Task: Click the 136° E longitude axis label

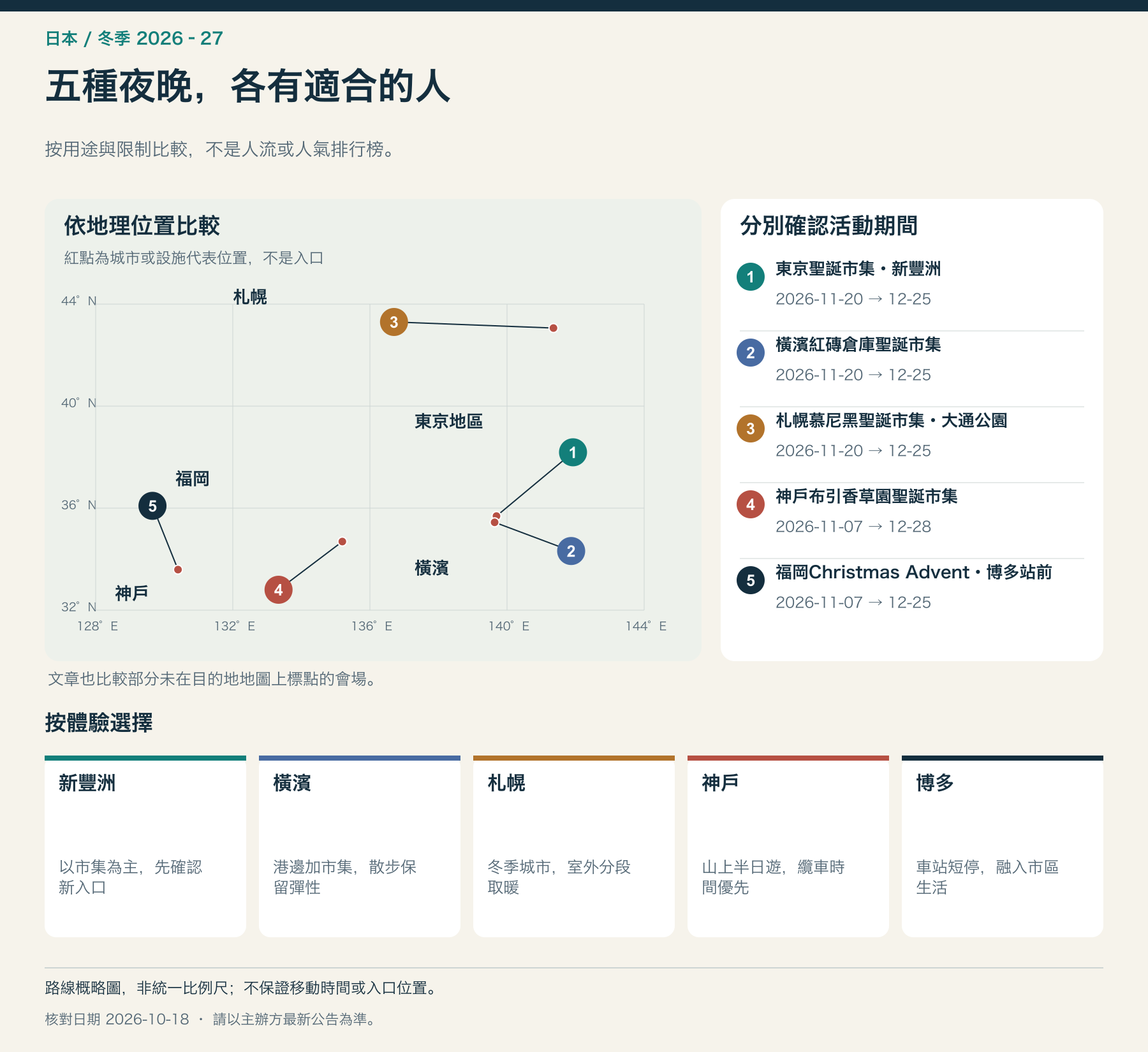Action: tap(372, 626)
